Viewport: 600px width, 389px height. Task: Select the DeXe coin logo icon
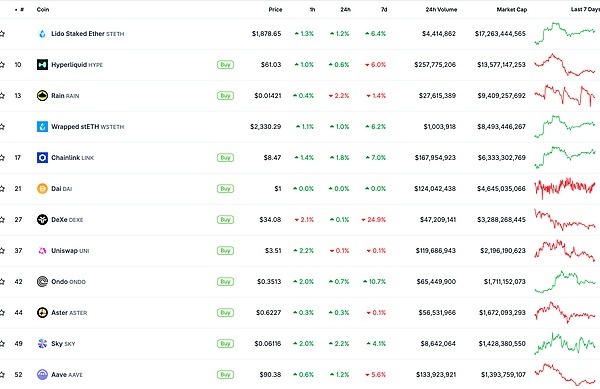click(42, 220)
